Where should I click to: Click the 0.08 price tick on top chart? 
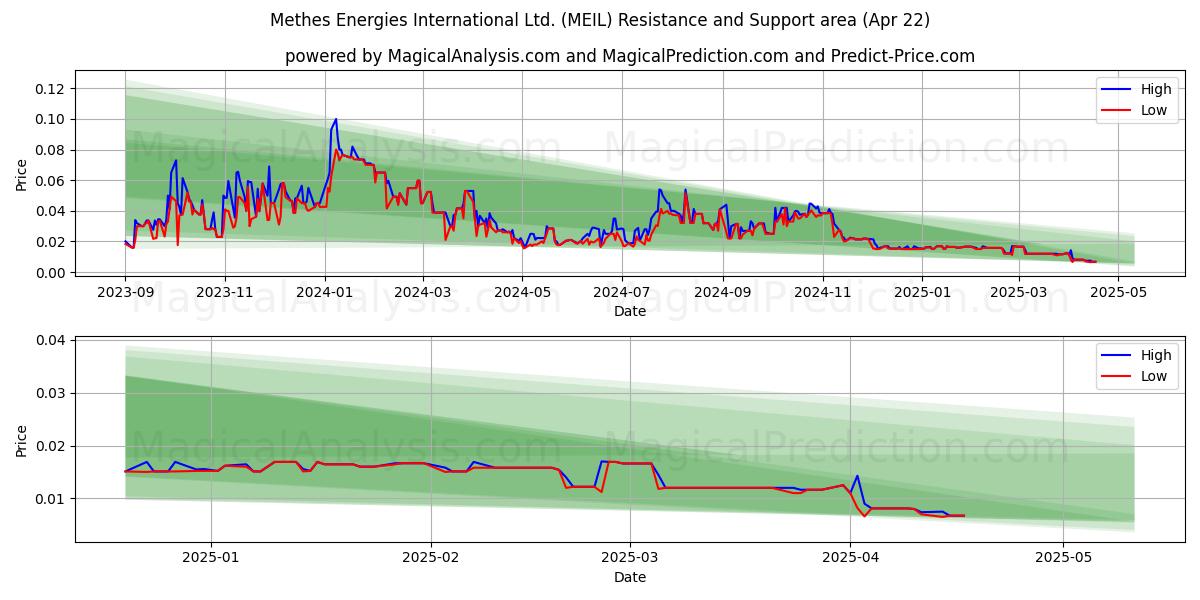[50, 150]
